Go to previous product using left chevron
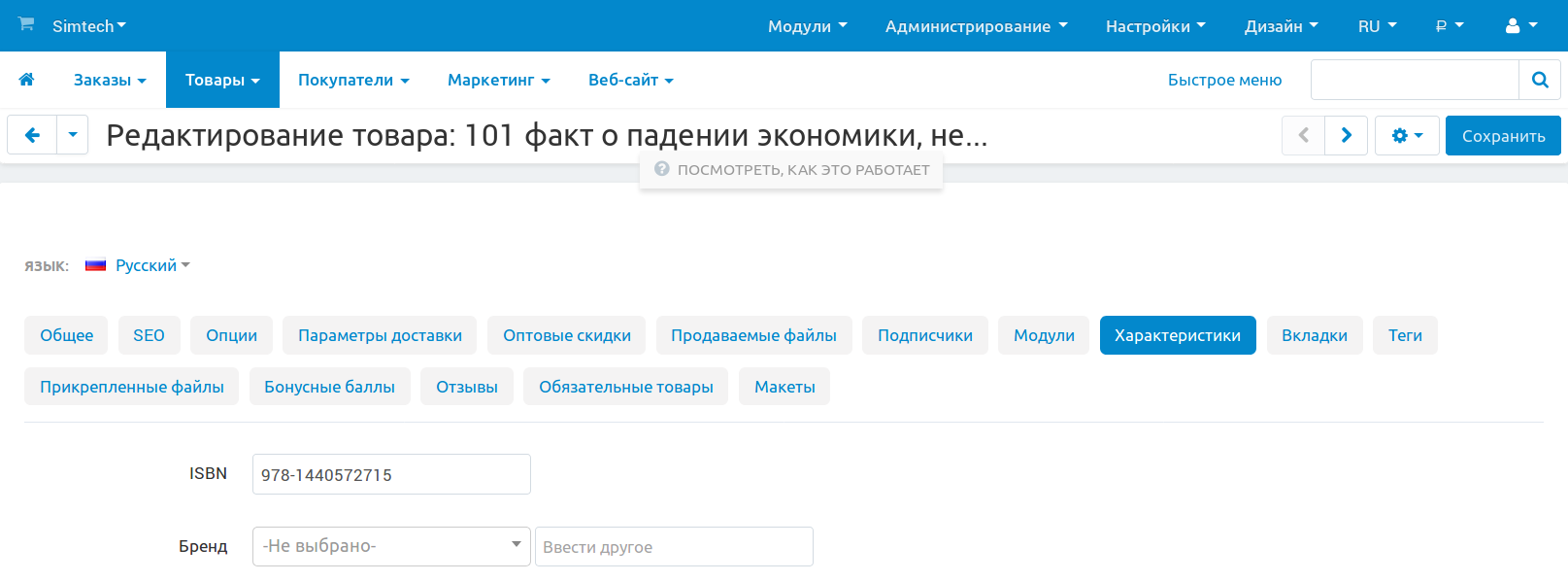The width and height of the screenshot is (1568, 582). point(1303,135)
